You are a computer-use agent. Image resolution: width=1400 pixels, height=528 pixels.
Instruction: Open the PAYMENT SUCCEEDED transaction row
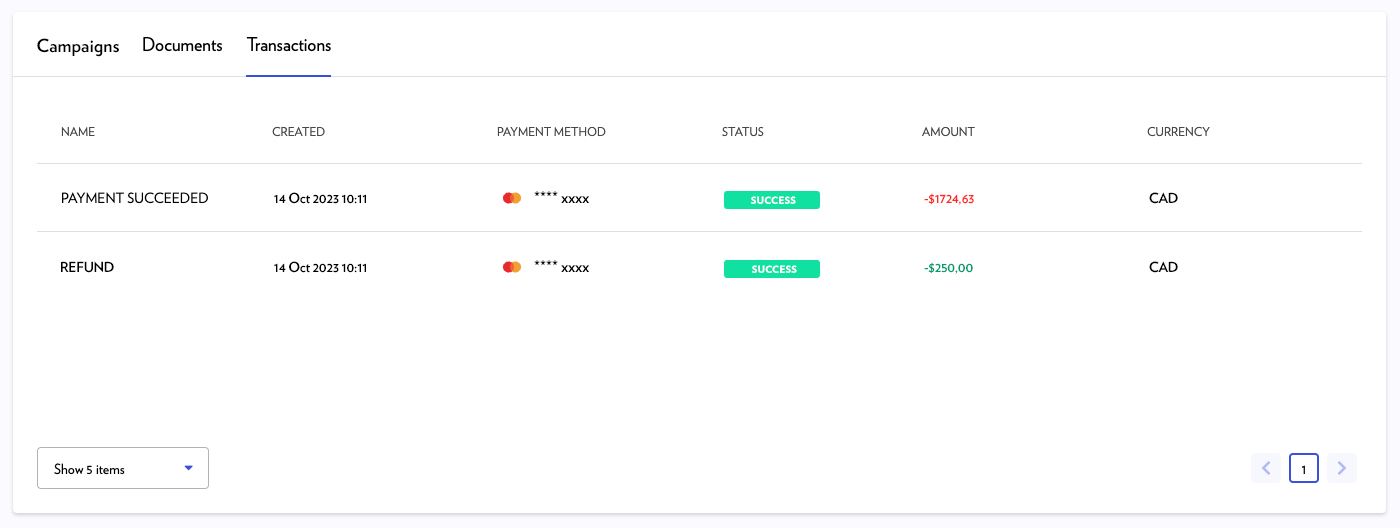[134, 198]
